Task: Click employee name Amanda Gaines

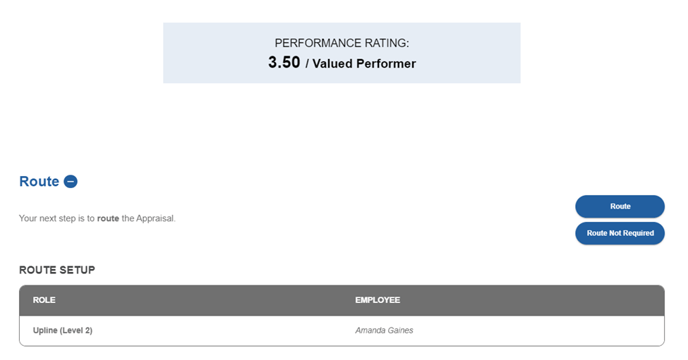Action: pyautogui.click(x=384, y=331)
